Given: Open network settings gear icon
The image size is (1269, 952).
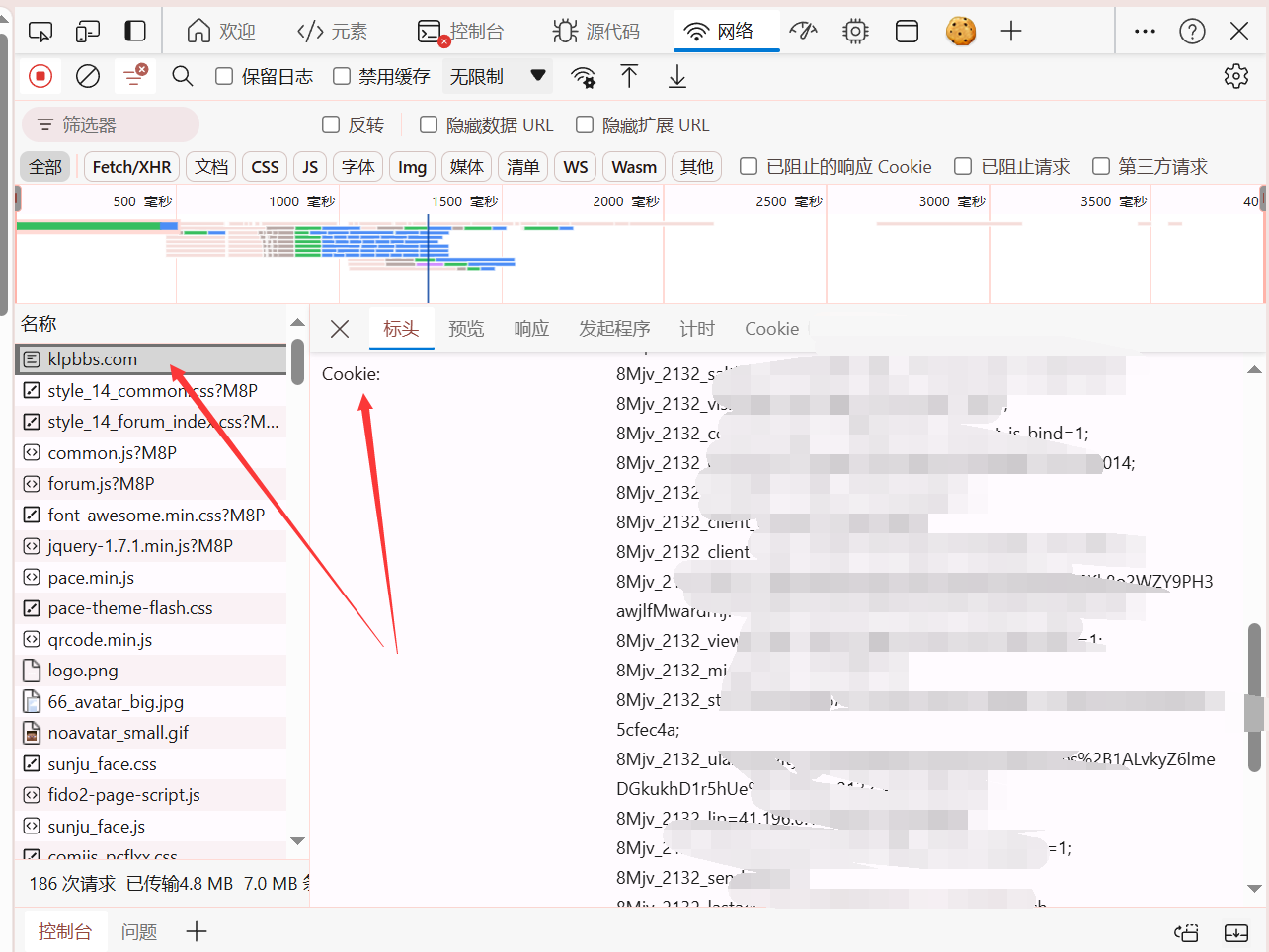Looking at the screenshot, I should coord(1236,76).
